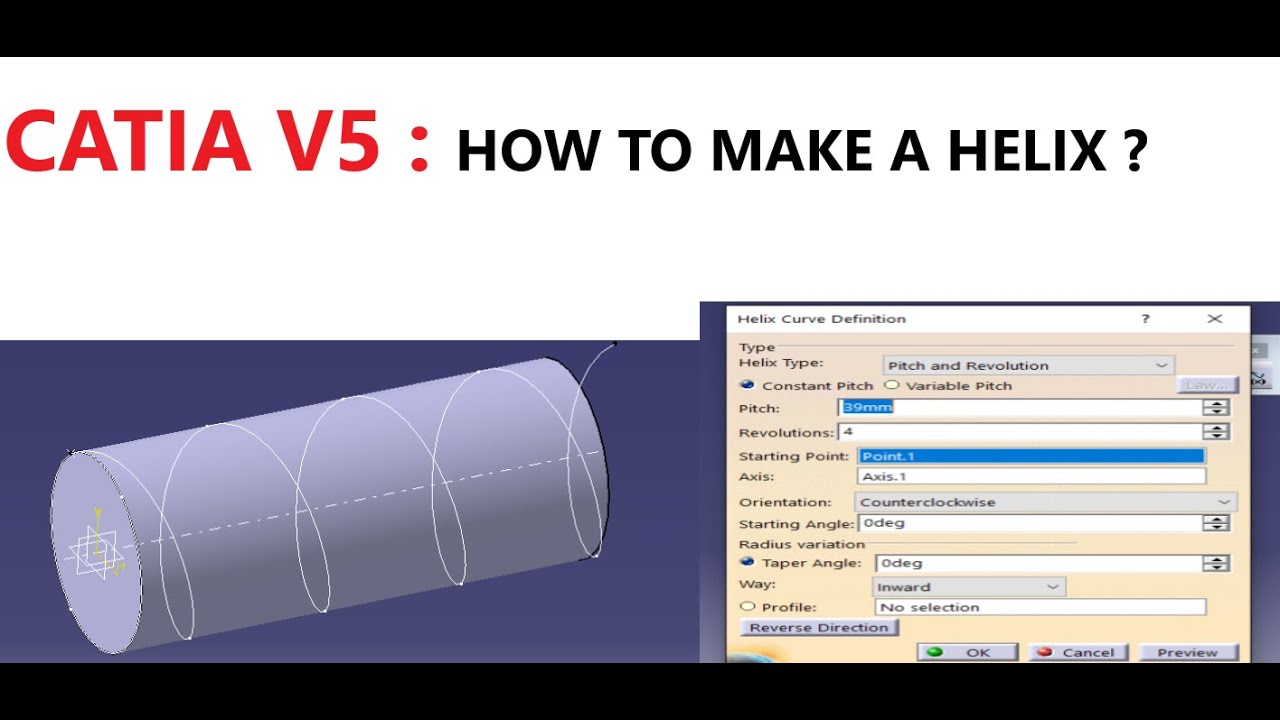Decrease Revolutions with the down spinner arrow
The image size is (1280, 720).
pos(1216,437)
